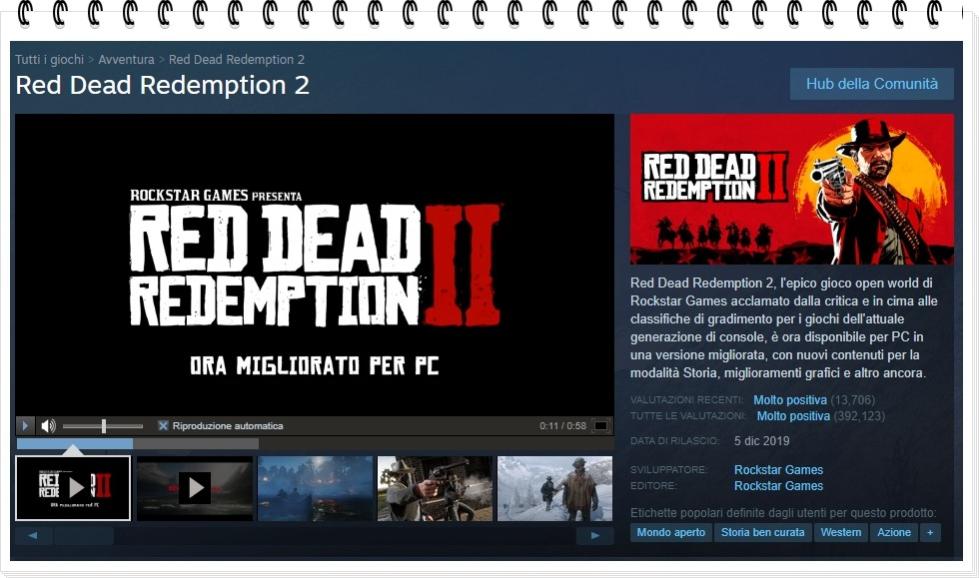View the revolver gunfight screenshot thumbnail
Screen dimensions: 979x578
[435, 488]
